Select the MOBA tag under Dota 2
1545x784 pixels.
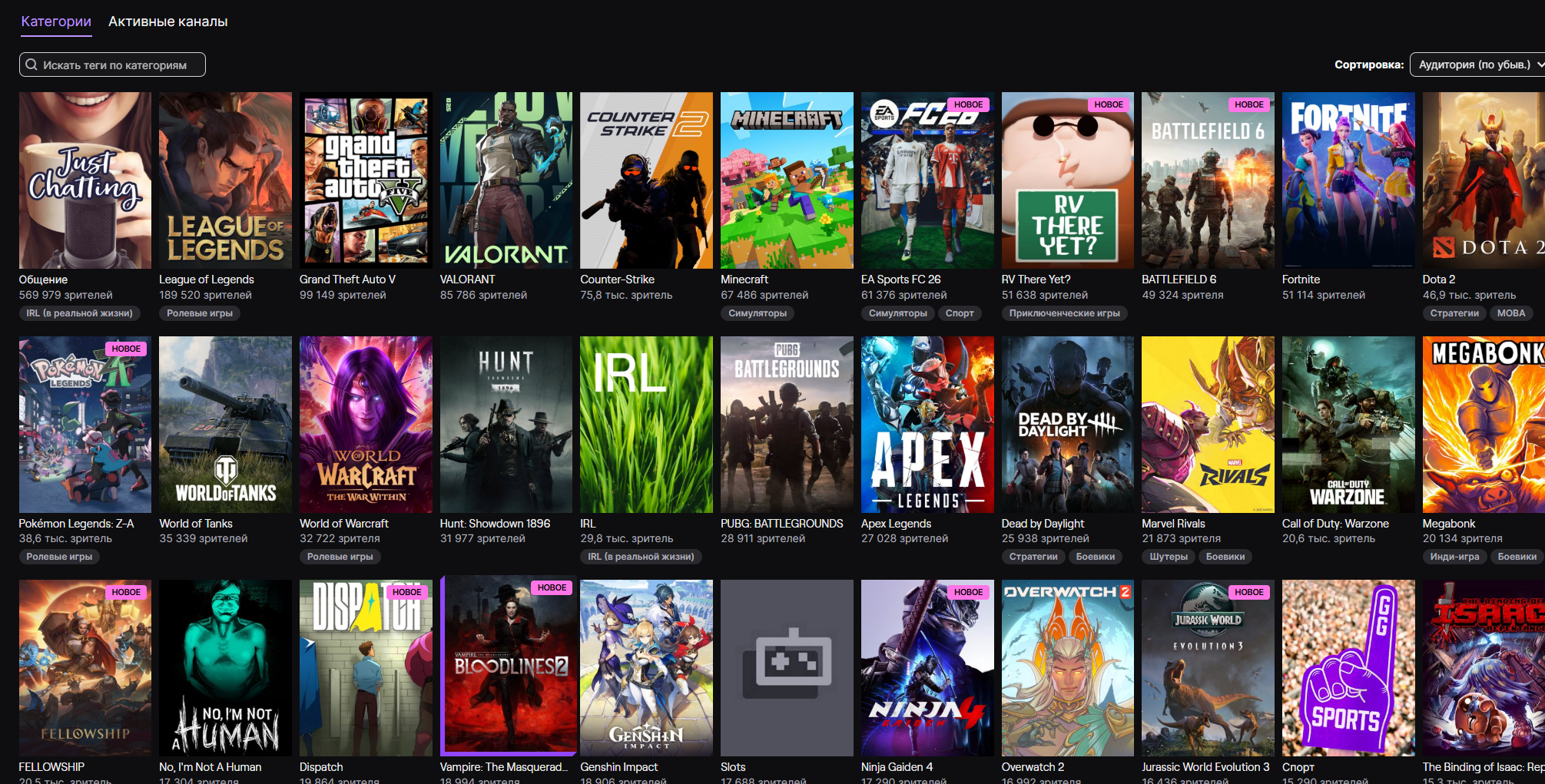1511,313
